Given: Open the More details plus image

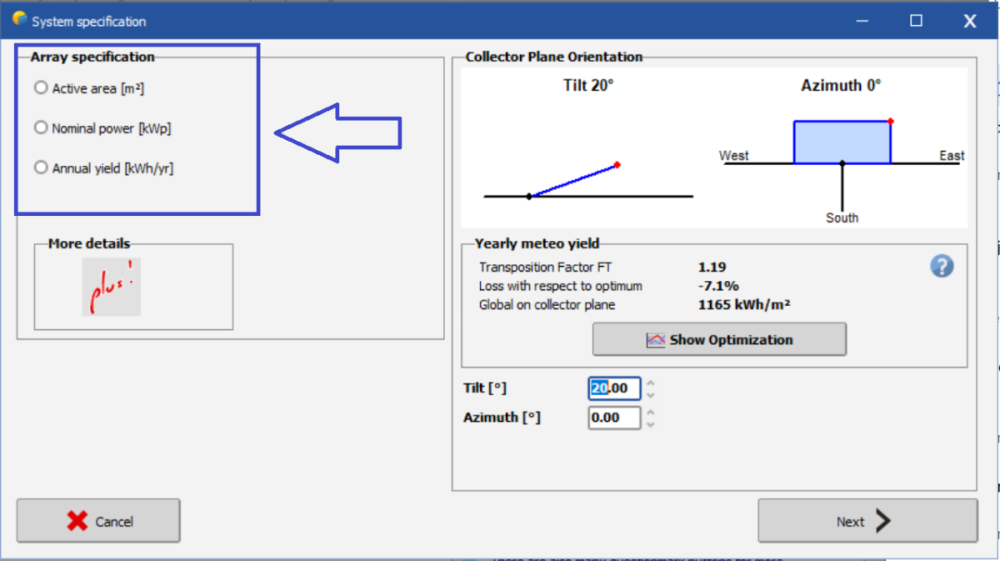Looking at the screenshot, I should pyautogui.click(x=111, y=287).
